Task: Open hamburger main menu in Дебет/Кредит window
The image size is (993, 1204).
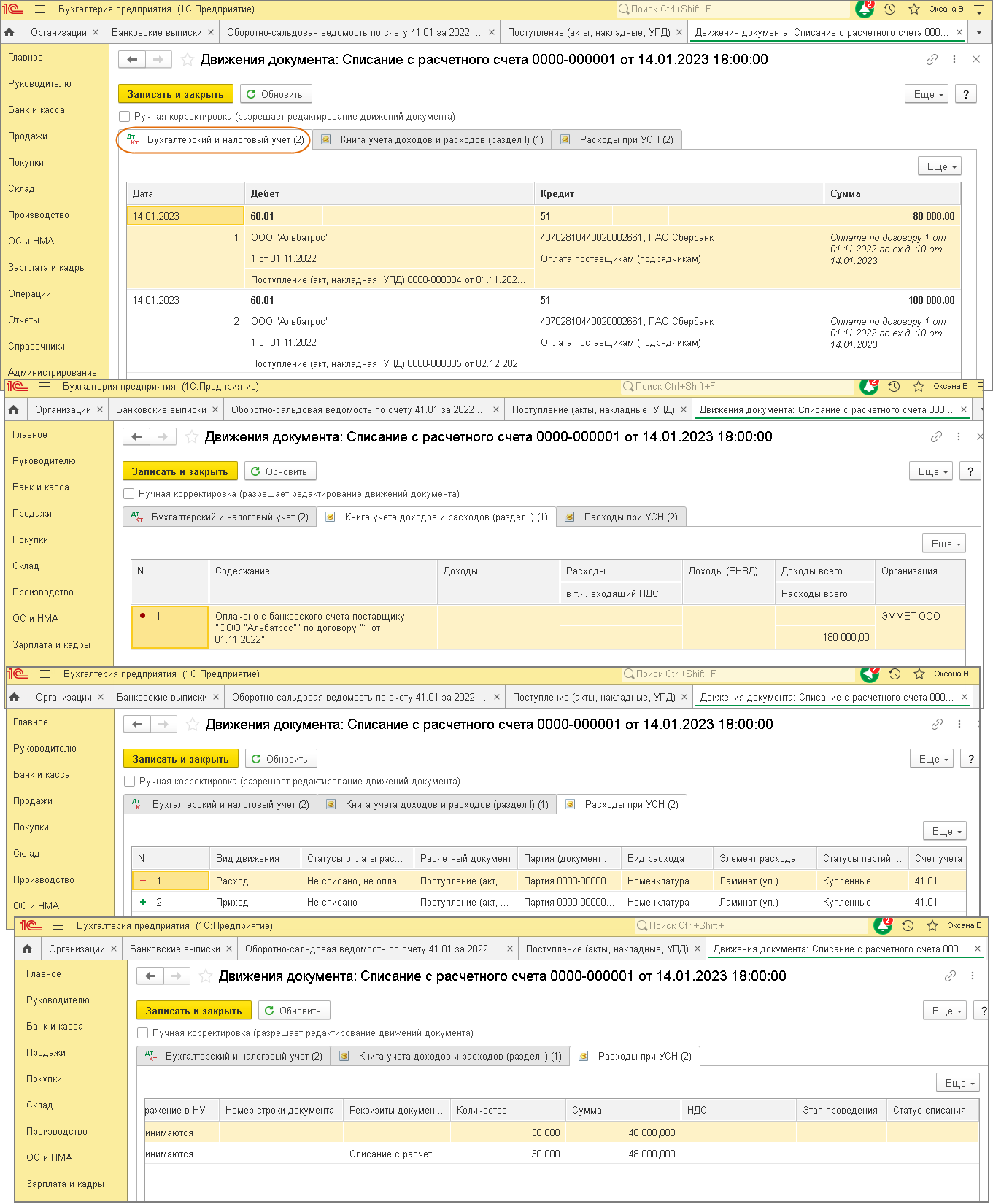Action: [40, 9]
